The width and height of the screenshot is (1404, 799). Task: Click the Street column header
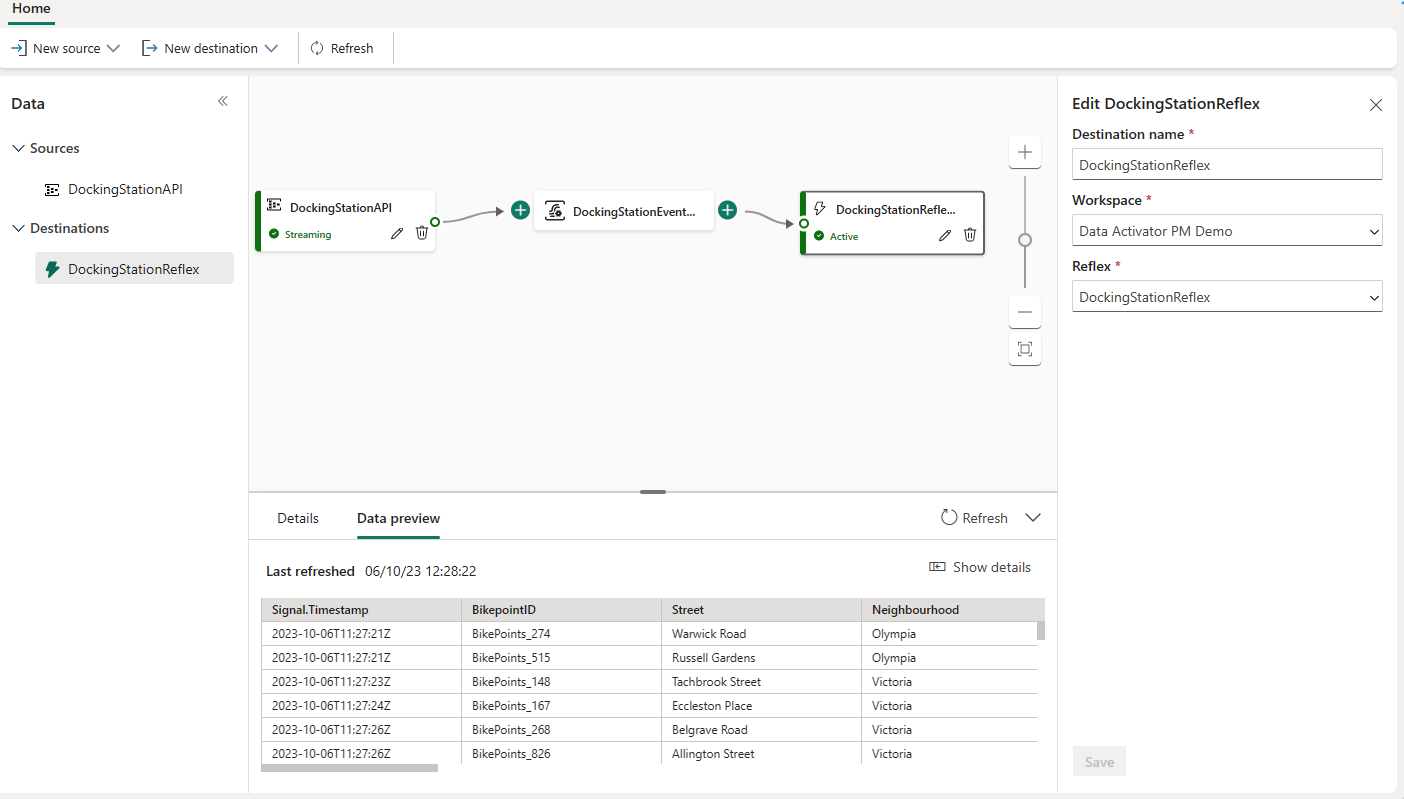tap(761, 610)
